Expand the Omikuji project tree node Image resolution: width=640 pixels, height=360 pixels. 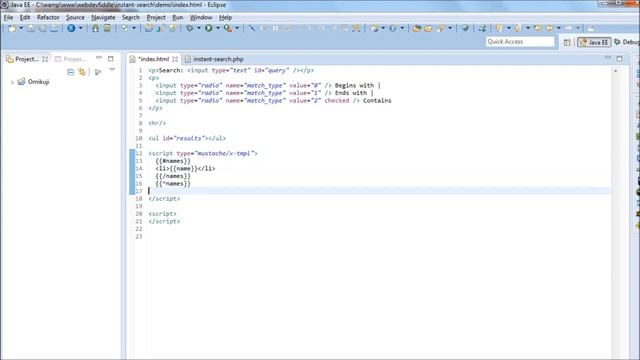pos(12,82)
